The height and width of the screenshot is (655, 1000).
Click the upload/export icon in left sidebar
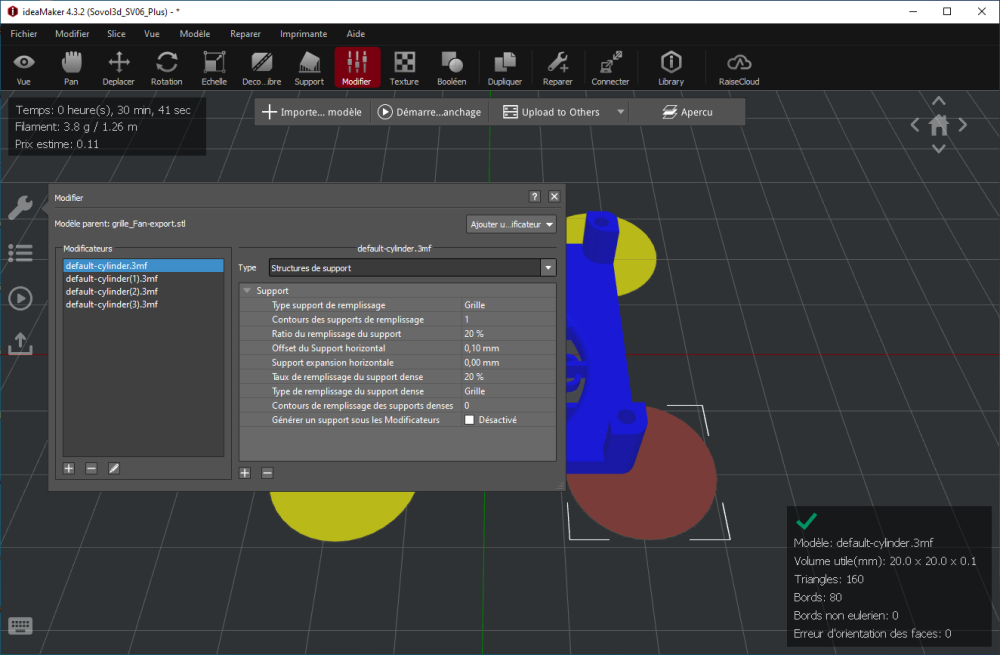pyautogui.click(x=20, y=344)
